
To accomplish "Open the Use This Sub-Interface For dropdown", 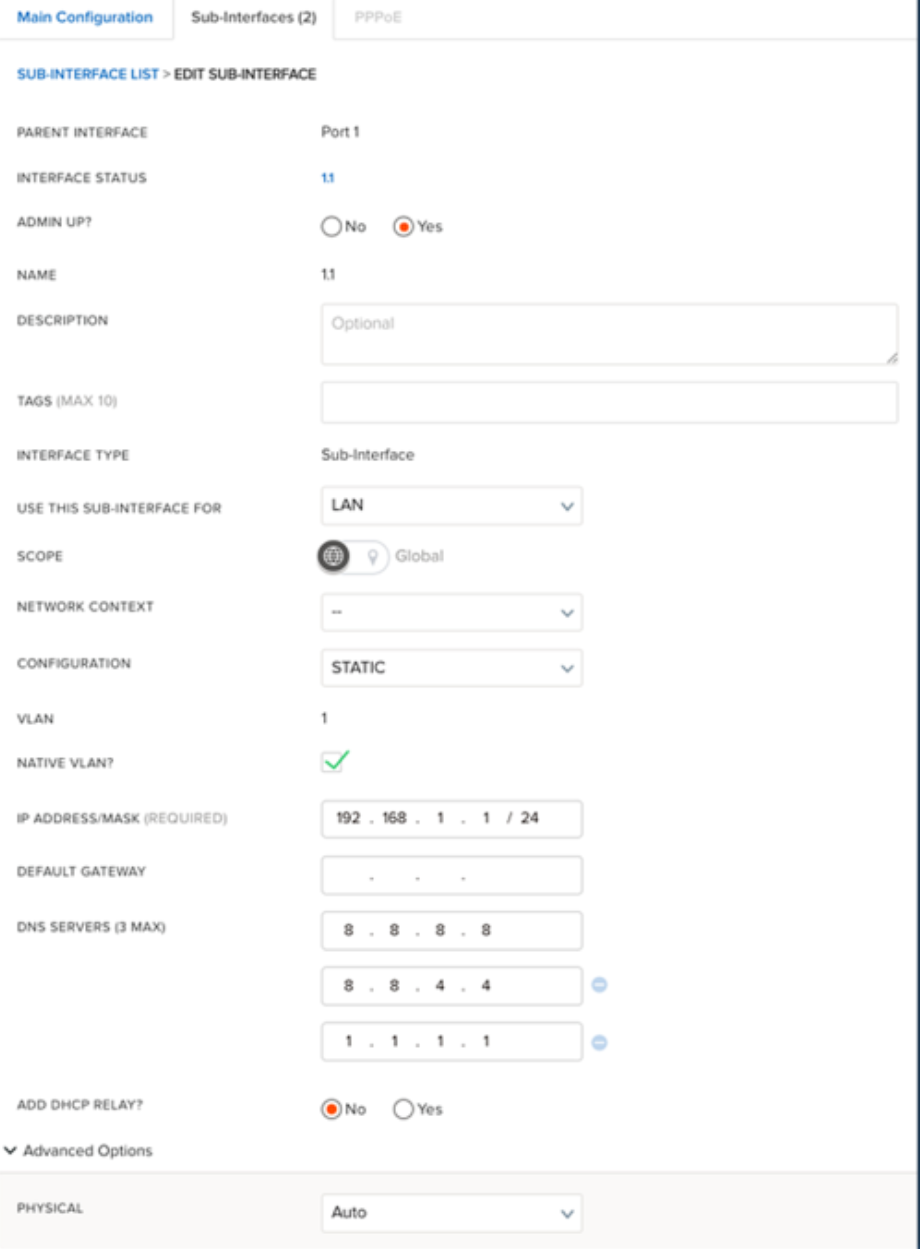I will (x=451, y=506).
